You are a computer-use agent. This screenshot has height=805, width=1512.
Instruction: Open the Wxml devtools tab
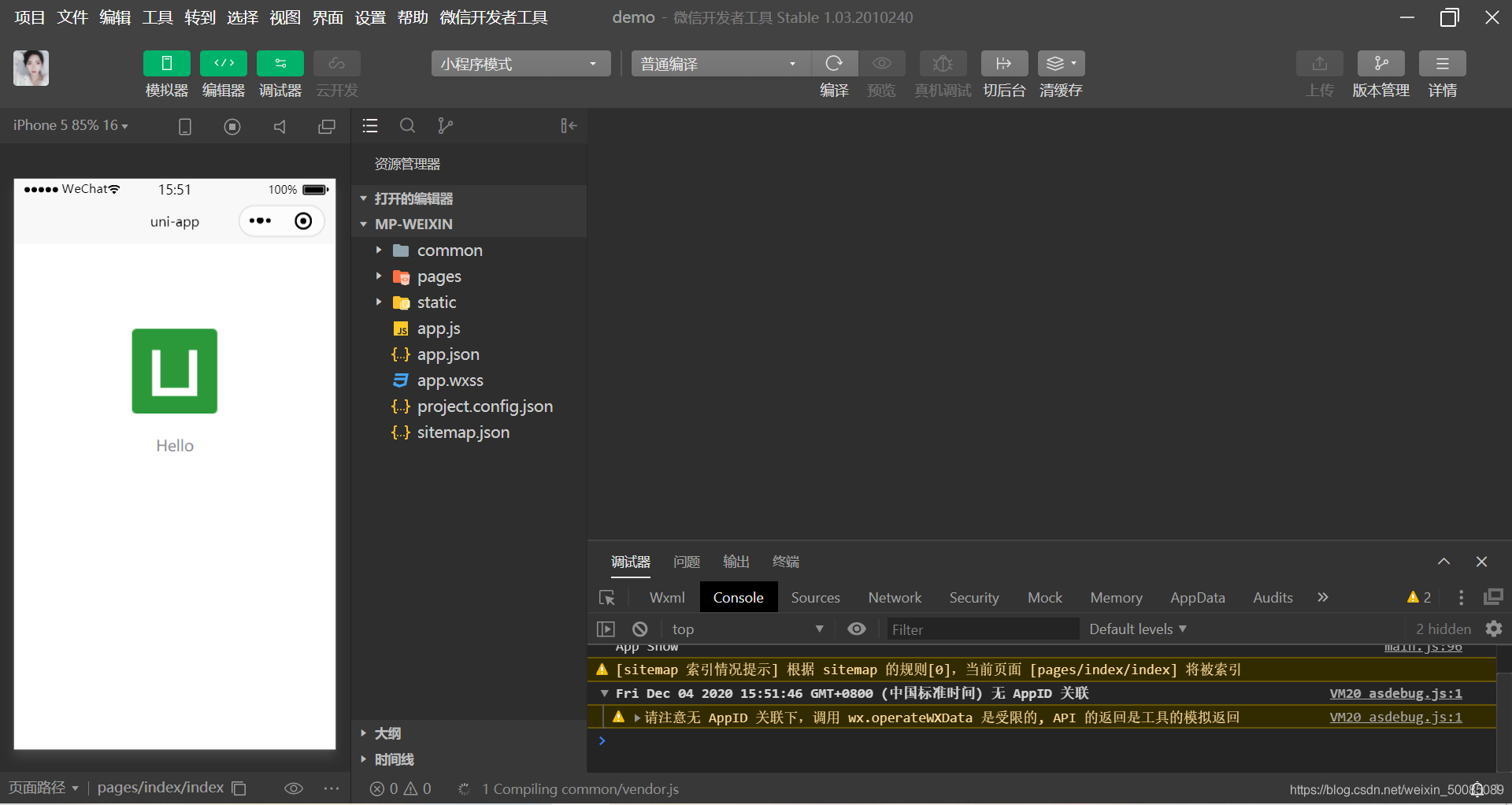(x=667, y=598)
